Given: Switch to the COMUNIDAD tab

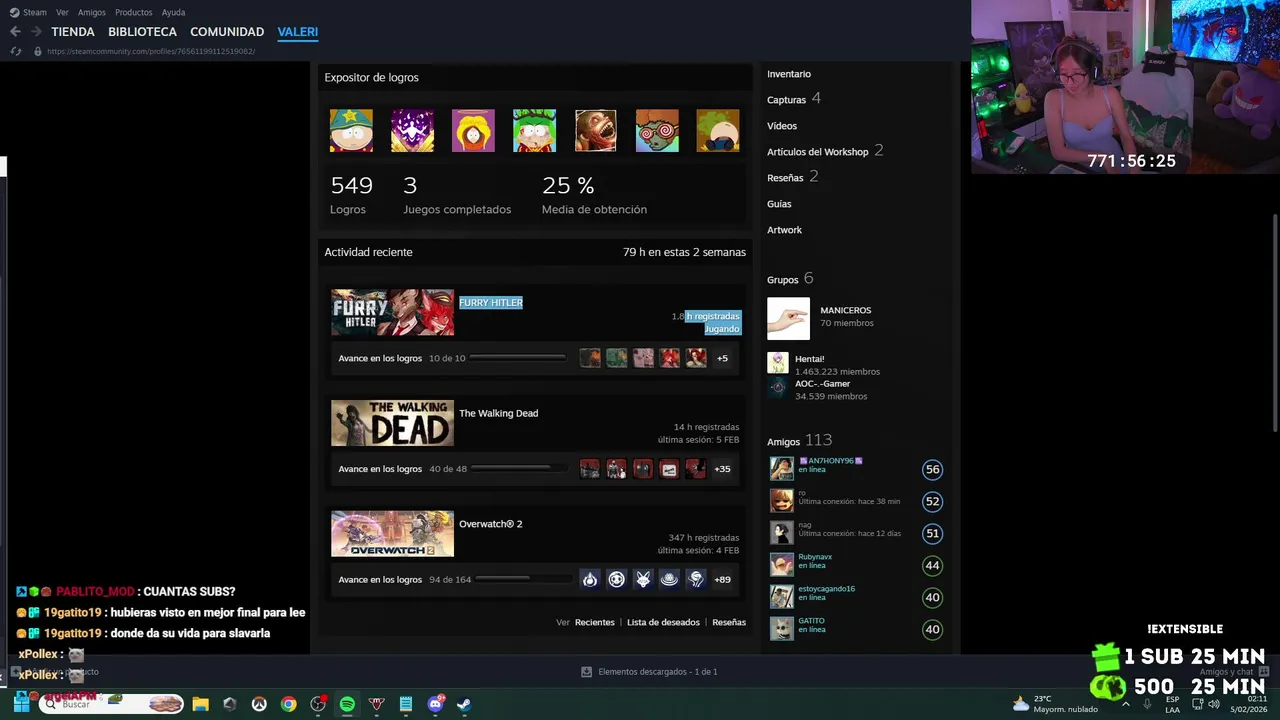Looking at the screenshot, I should point(227,32).
